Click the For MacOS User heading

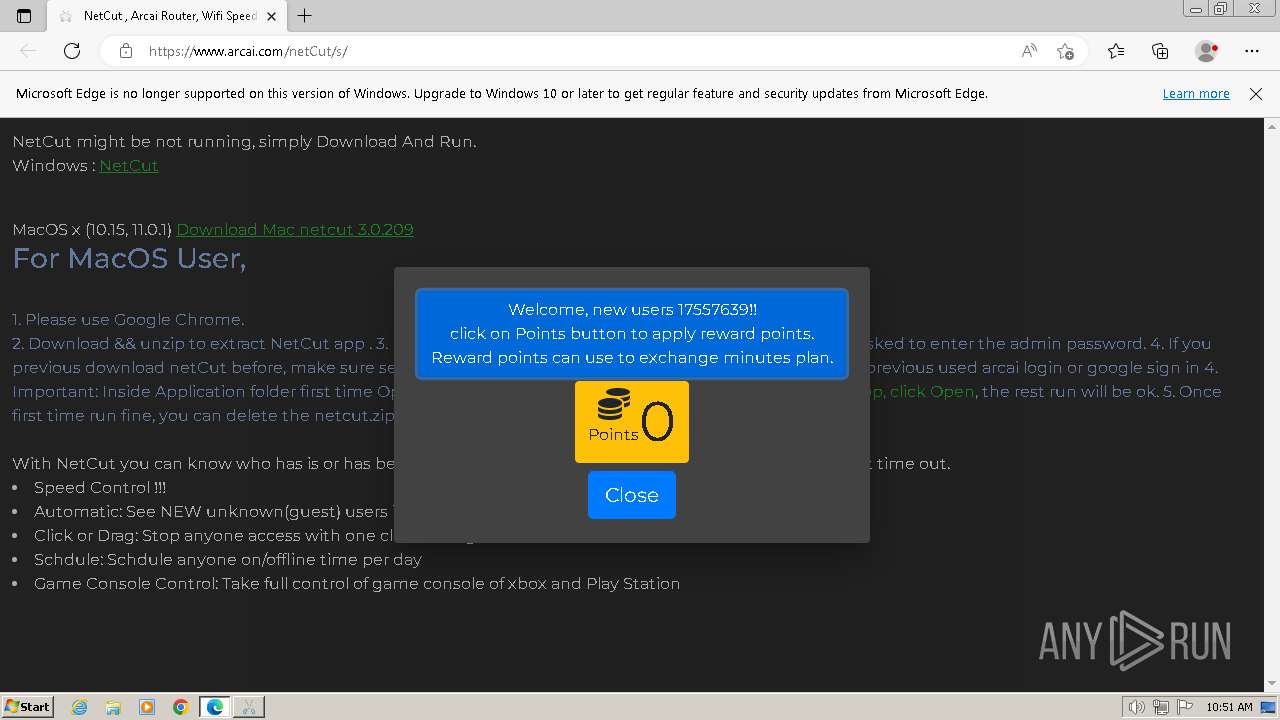point(129,258)
